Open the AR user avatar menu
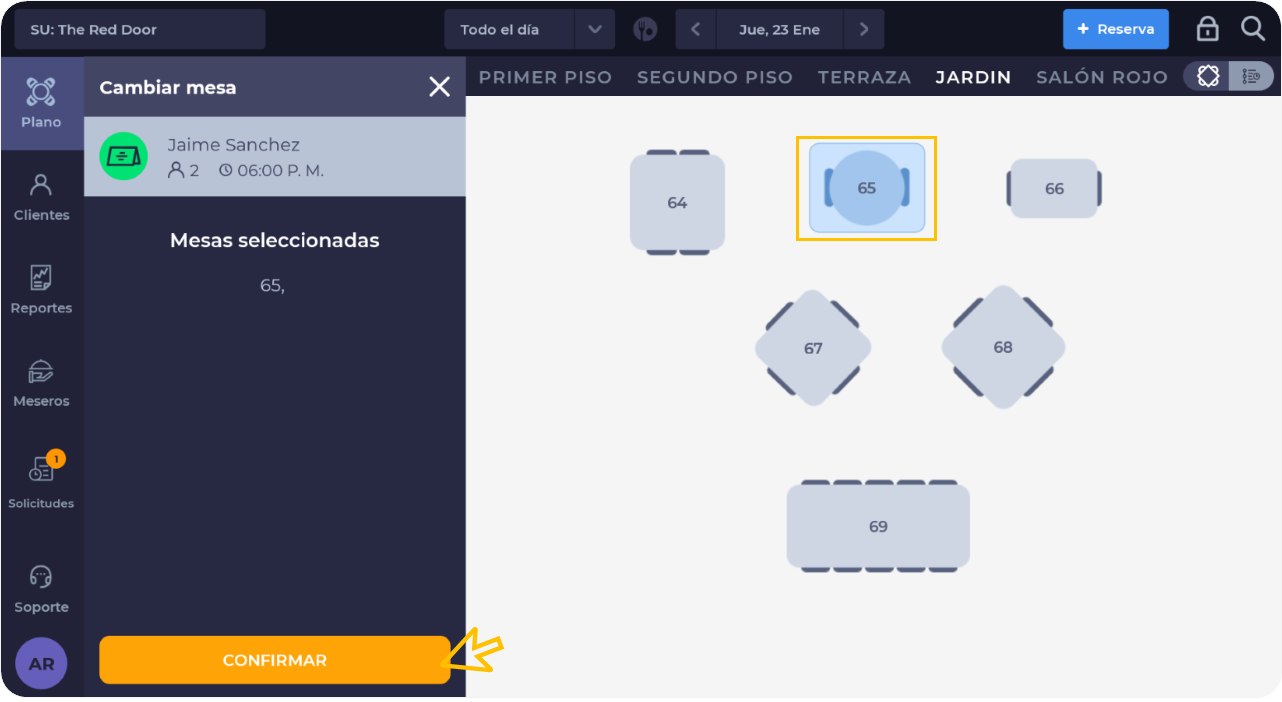Viewport: 1282px width, 702px height. pos(41,664)
